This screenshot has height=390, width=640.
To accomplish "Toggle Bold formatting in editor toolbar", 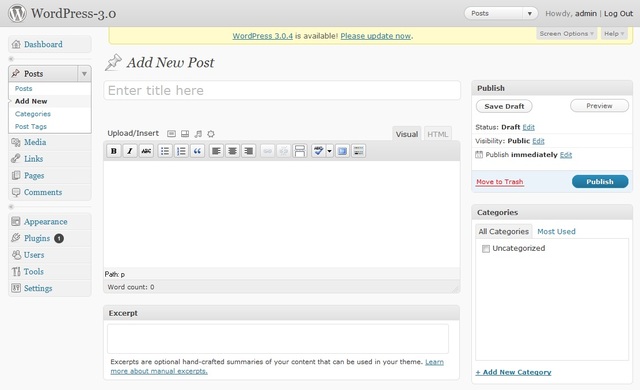I will tap(114, 151).
